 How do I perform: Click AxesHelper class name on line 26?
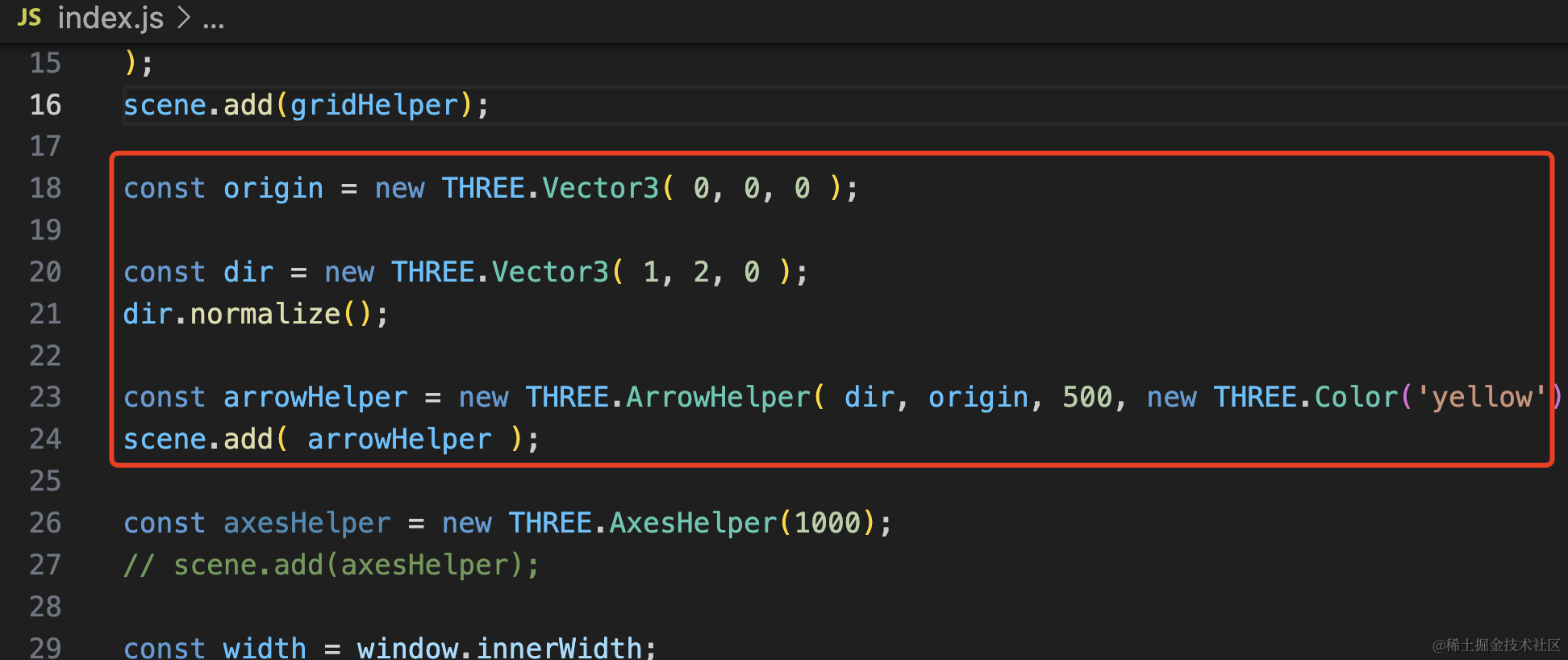(x=694, y=523)
